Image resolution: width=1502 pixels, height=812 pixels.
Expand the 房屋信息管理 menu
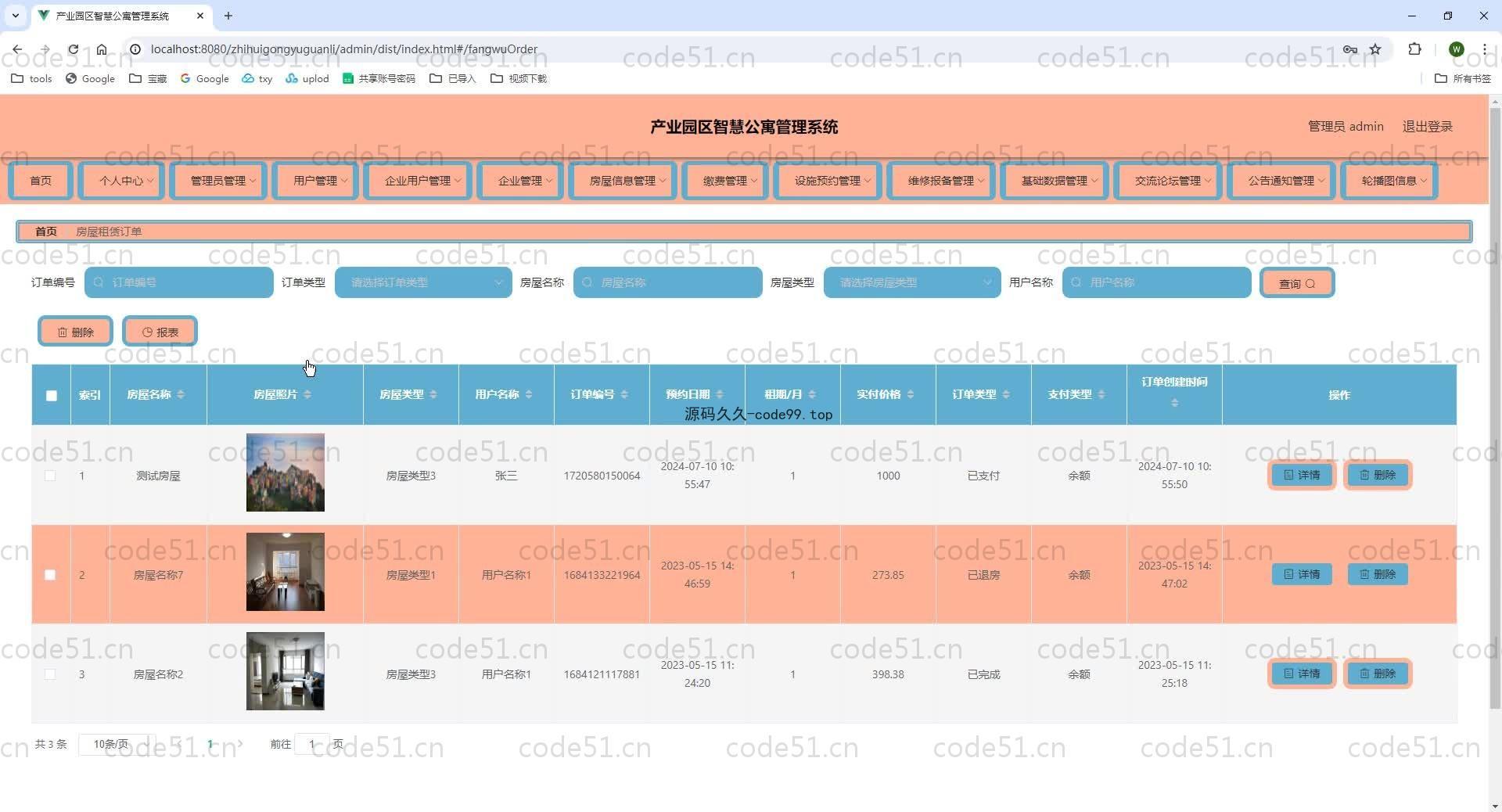point(623,181)
